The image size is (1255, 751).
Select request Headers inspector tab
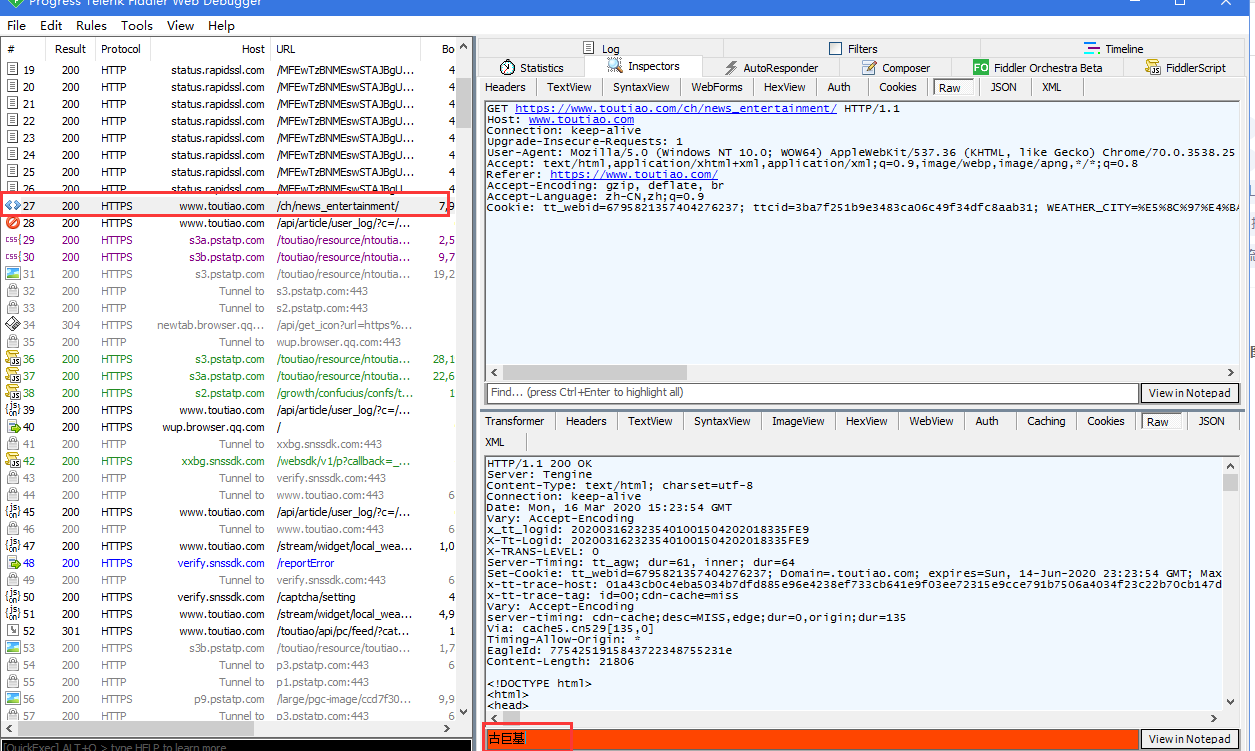coord(505,87)
